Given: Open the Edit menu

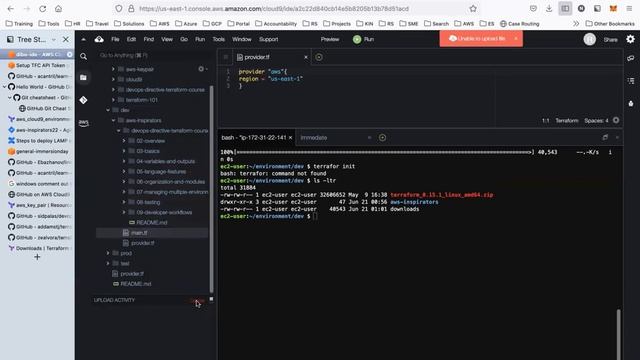Looking at the screenshot, I should 131,39.
